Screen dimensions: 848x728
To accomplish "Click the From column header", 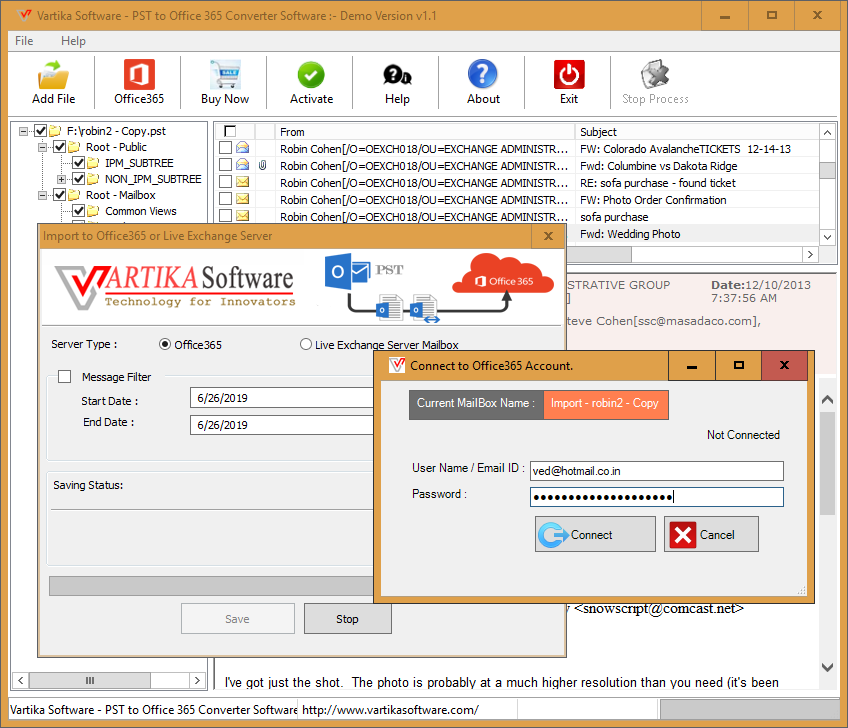I will [425, 131].
